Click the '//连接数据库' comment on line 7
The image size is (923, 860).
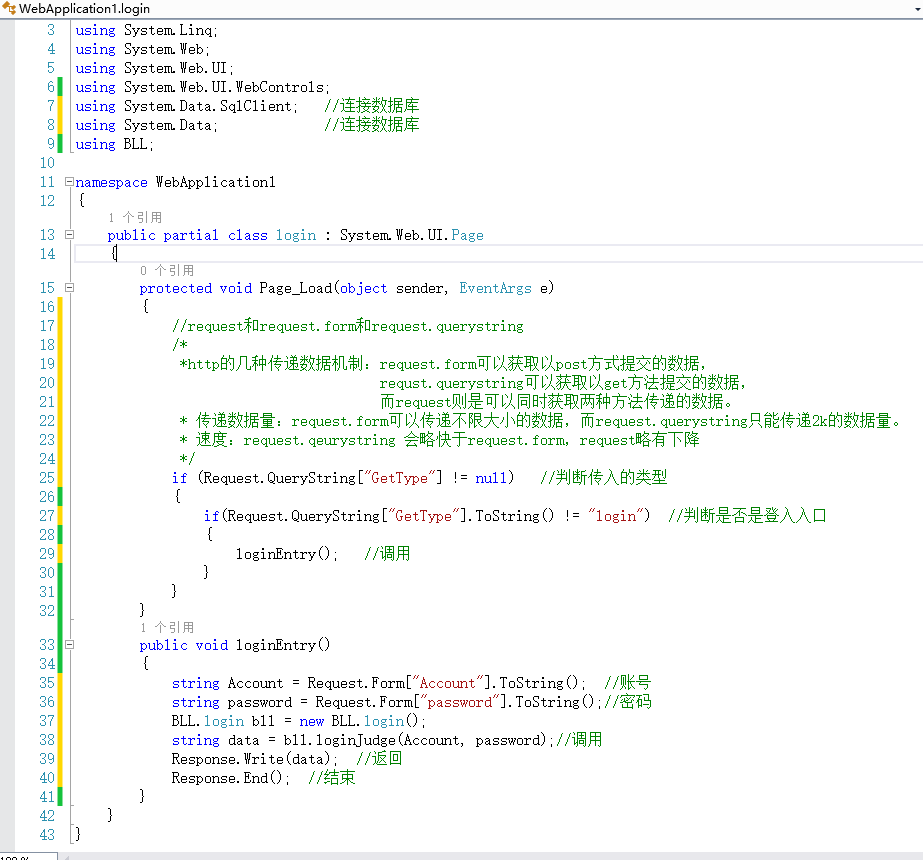[x=371, y=106]
